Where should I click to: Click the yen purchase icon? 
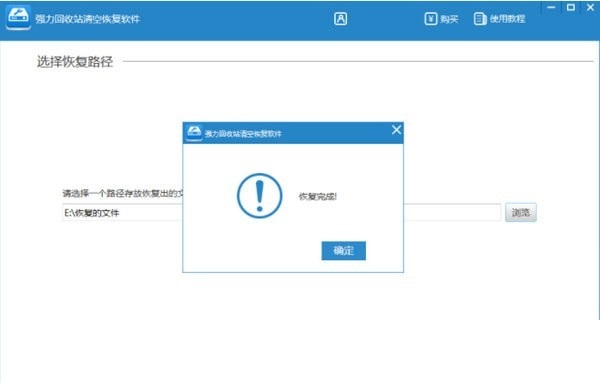[430, 19]
